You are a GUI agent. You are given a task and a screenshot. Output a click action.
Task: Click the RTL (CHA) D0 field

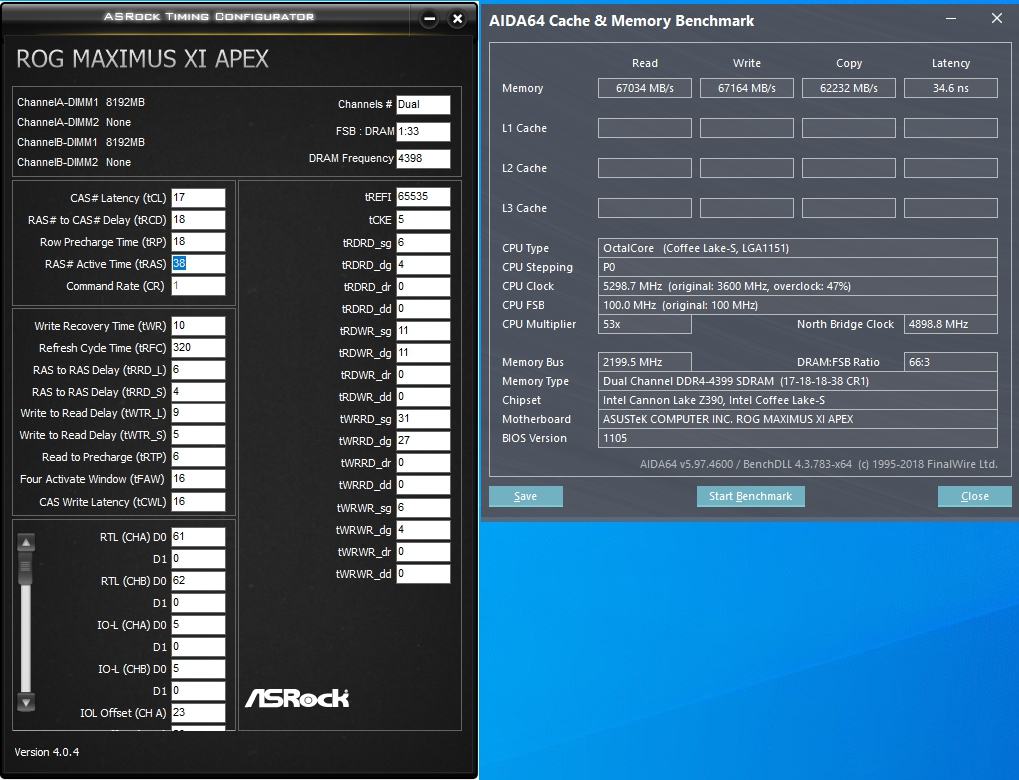pos(198,537)
